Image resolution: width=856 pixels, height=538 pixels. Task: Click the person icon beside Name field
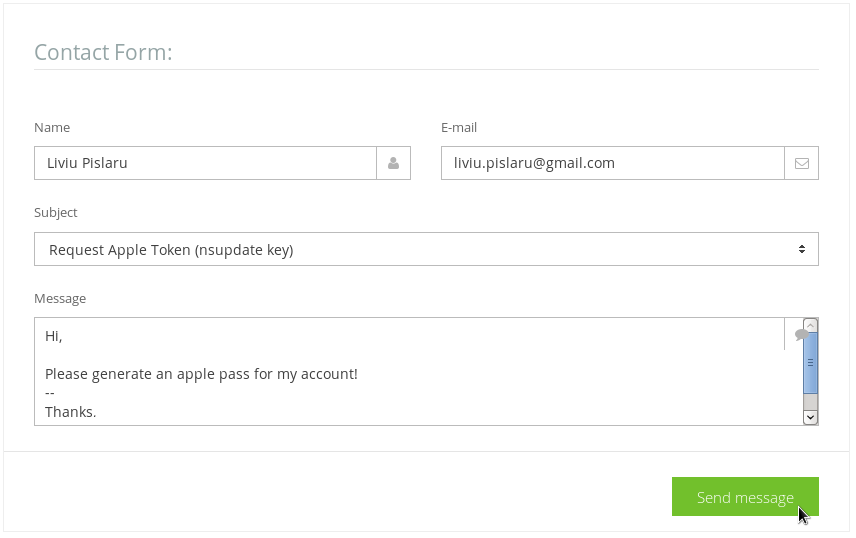[x=393, y=163]
